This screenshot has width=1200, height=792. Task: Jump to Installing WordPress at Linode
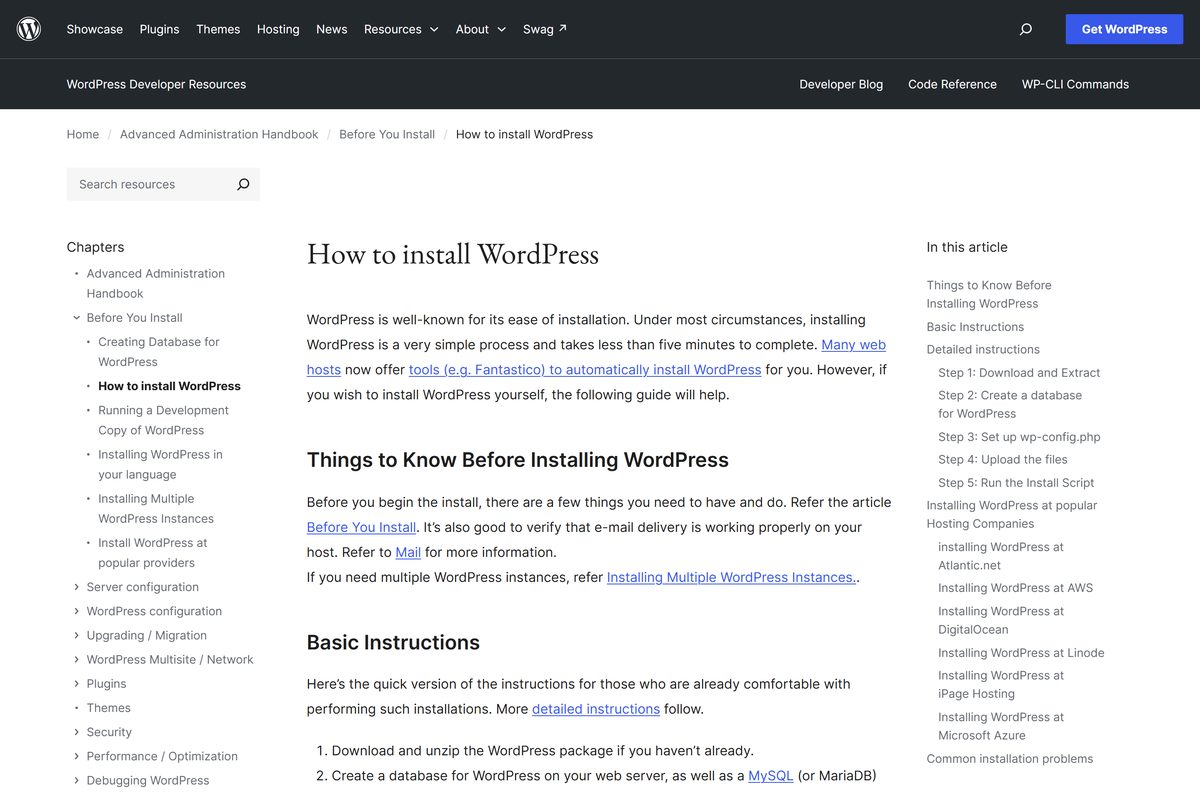pos(1021,653)
